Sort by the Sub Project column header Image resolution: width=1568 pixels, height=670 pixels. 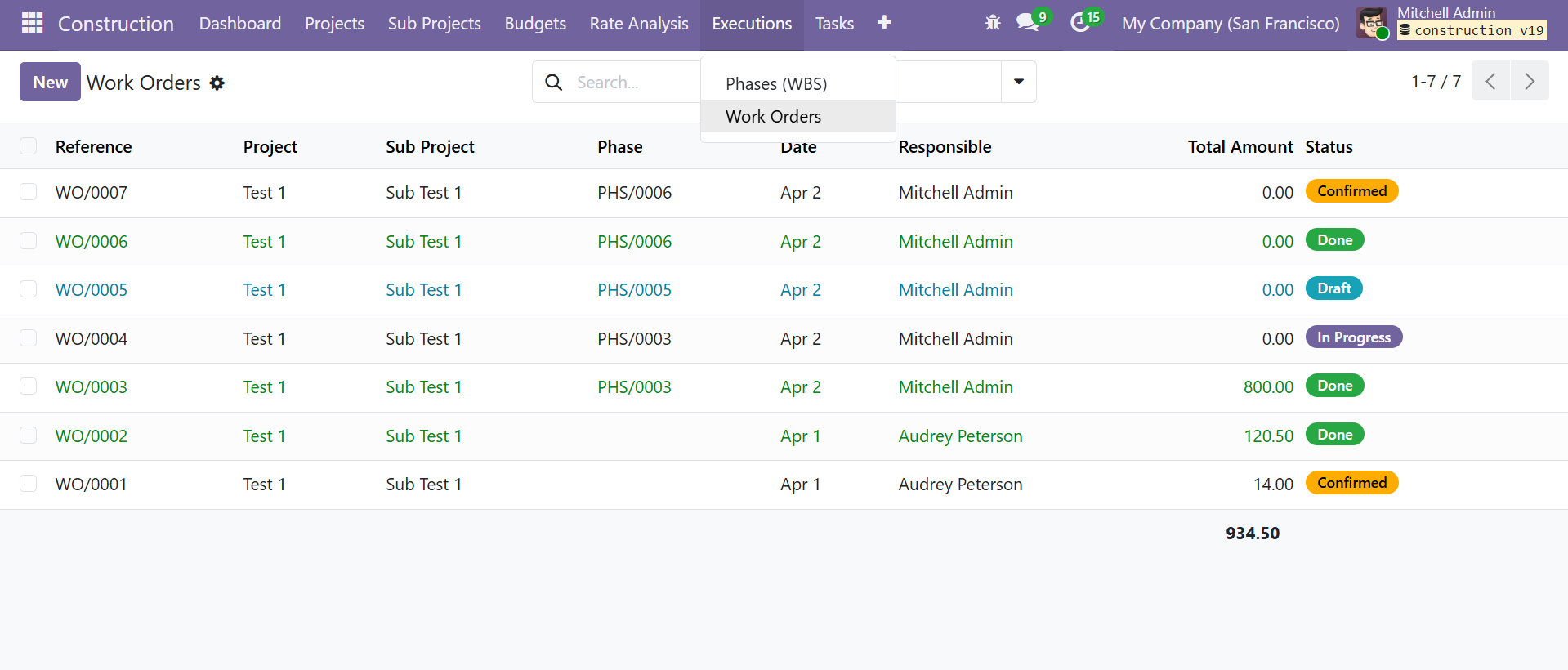(x=430, y=147)
